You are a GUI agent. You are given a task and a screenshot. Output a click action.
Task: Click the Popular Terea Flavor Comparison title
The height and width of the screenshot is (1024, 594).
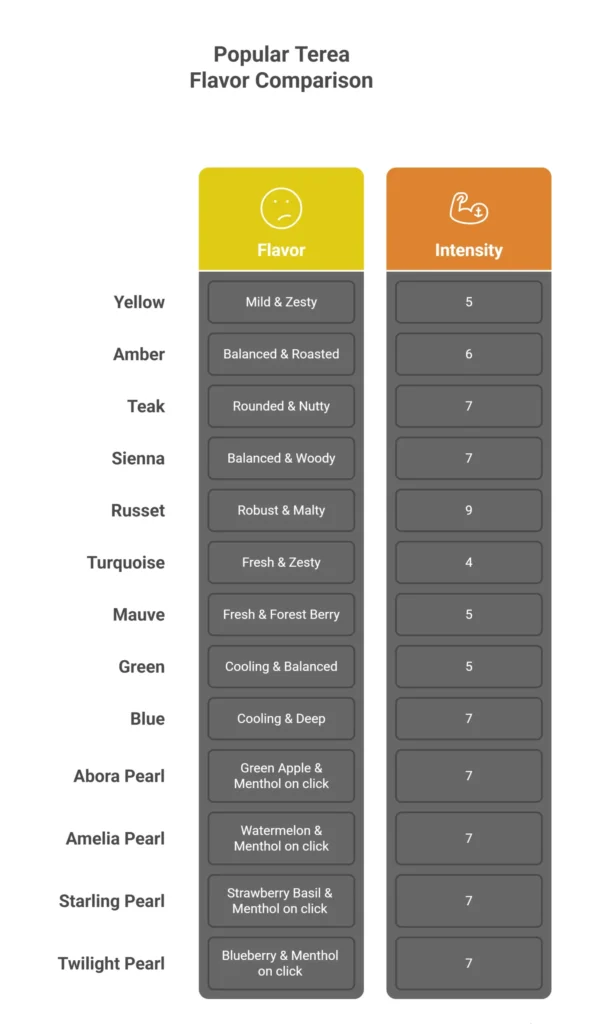[x=281, y=67]
